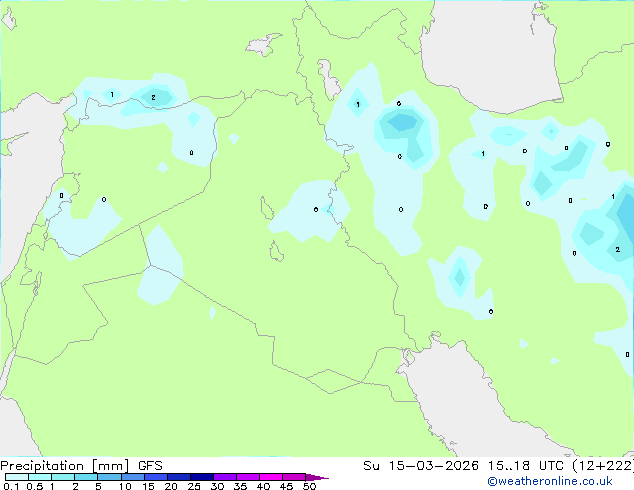The width and height of the screenshot is (634, 490).
Task: Select the 0.1–0.5 mm legend color swatch
Action: coord(17,477)
